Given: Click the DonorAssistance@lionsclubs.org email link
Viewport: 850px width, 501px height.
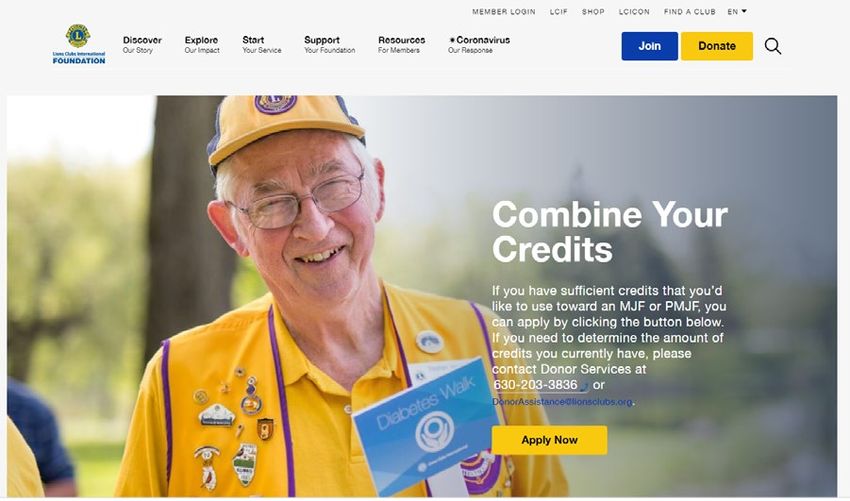Looking at the screenshot, I should pos(562,402).
